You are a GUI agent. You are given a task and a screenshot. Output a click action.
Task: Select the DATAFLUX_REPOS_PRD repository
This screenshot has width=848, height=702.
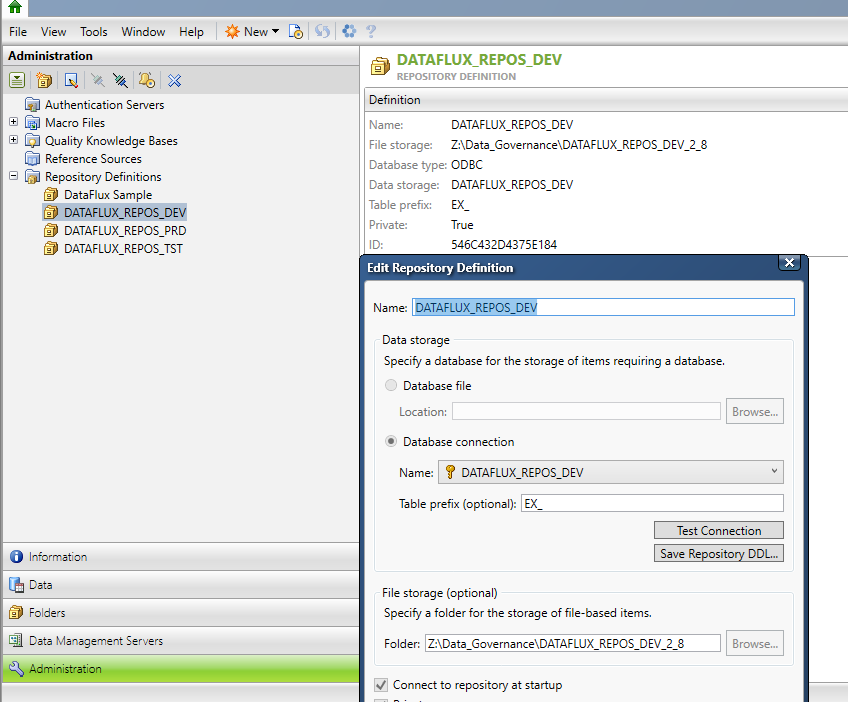pos(124,230)
